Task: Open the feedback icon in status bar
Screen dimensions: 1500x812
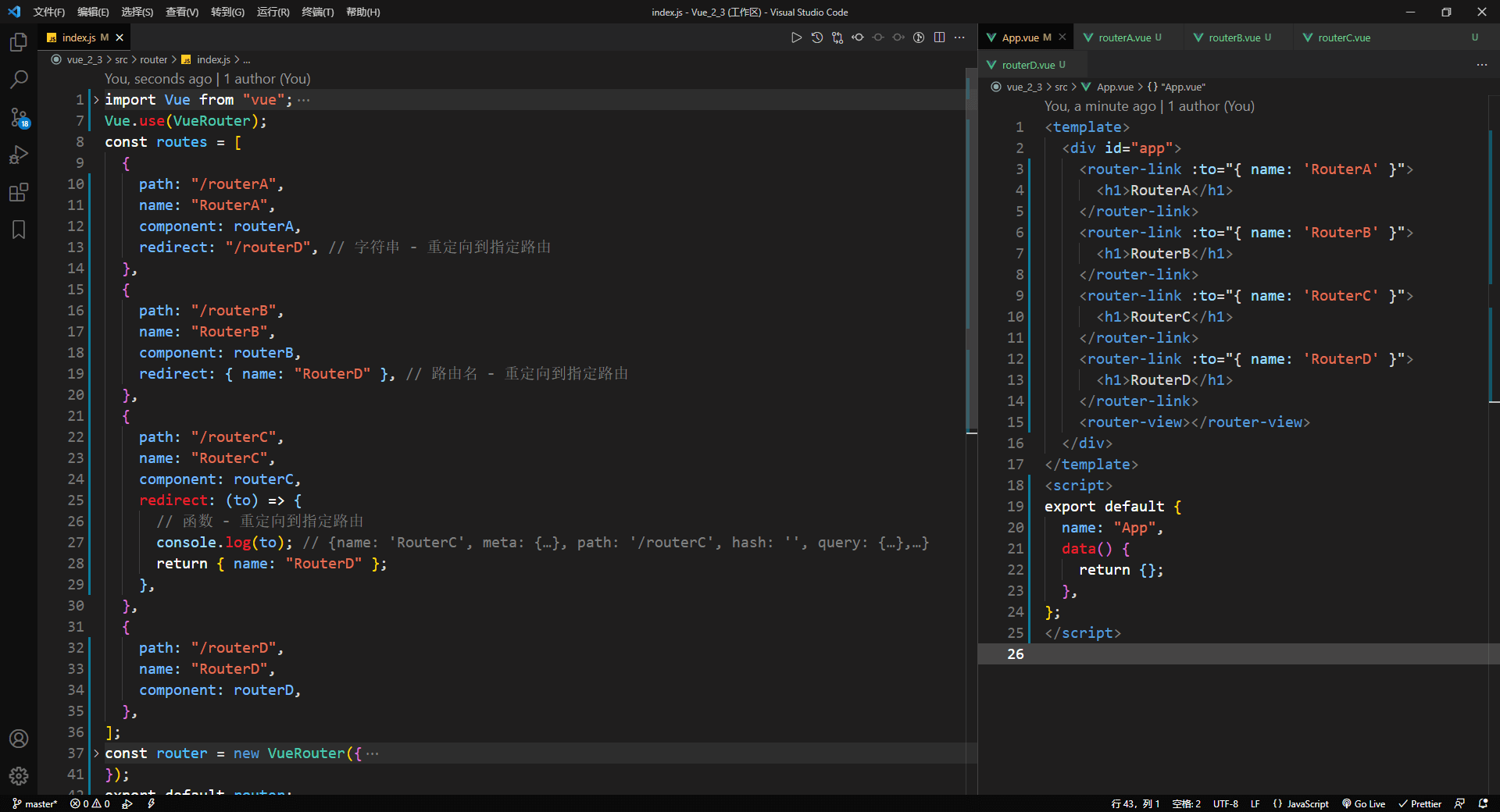Action: [1459, 803]
